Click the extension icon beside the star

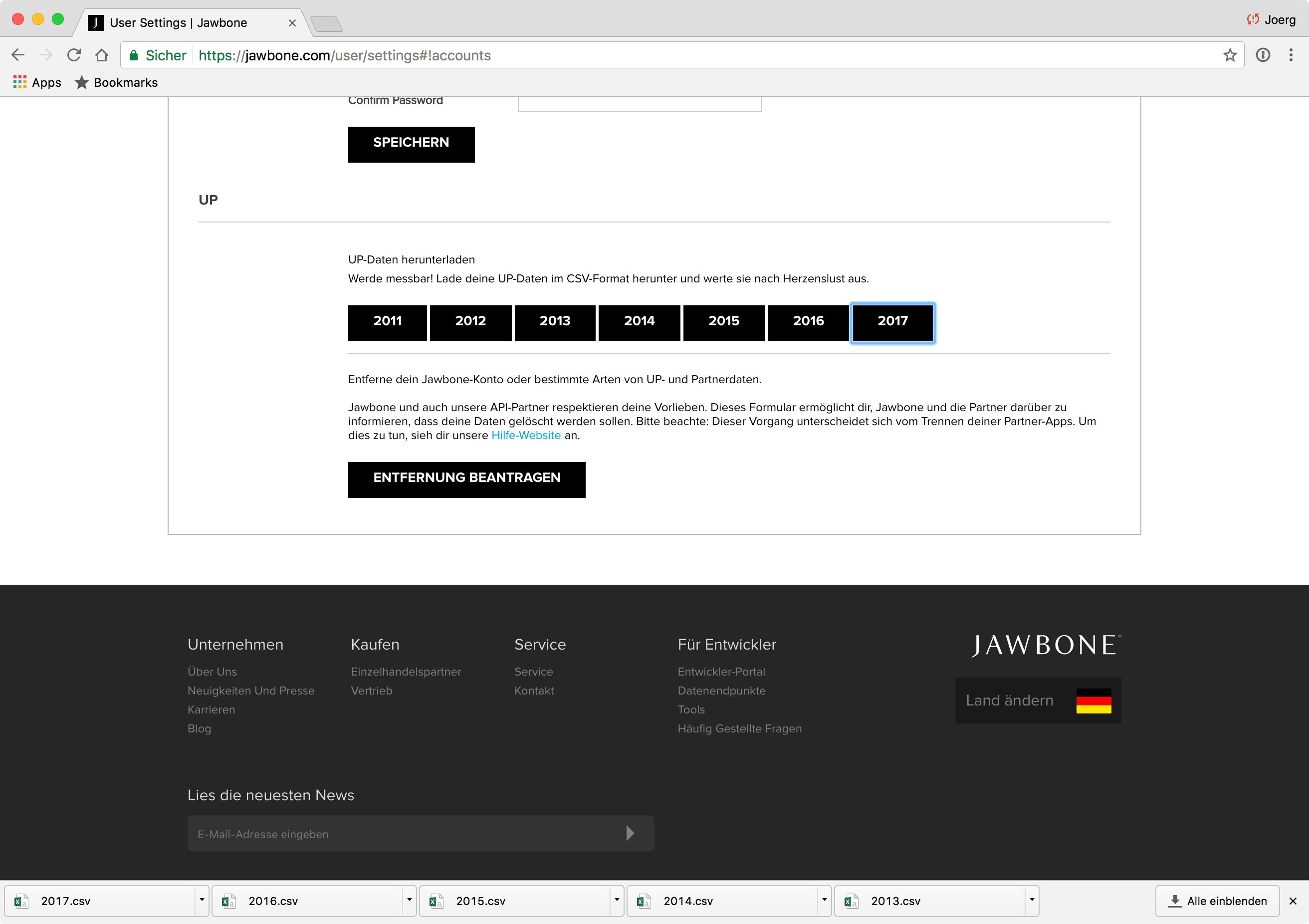coord(1263,55)
